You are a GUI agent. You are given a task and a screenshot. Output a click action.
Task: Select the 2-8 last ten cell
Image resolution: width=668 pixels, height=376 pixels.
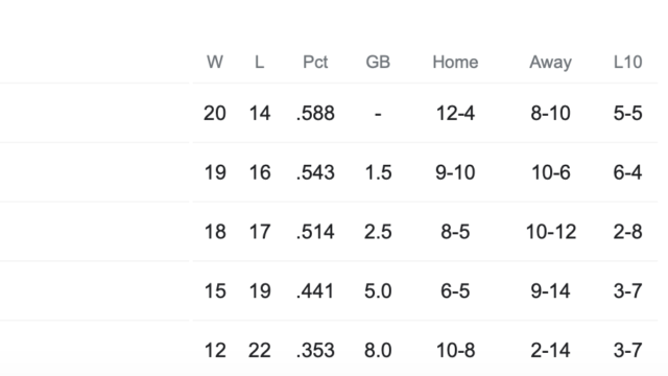[628, 232]
